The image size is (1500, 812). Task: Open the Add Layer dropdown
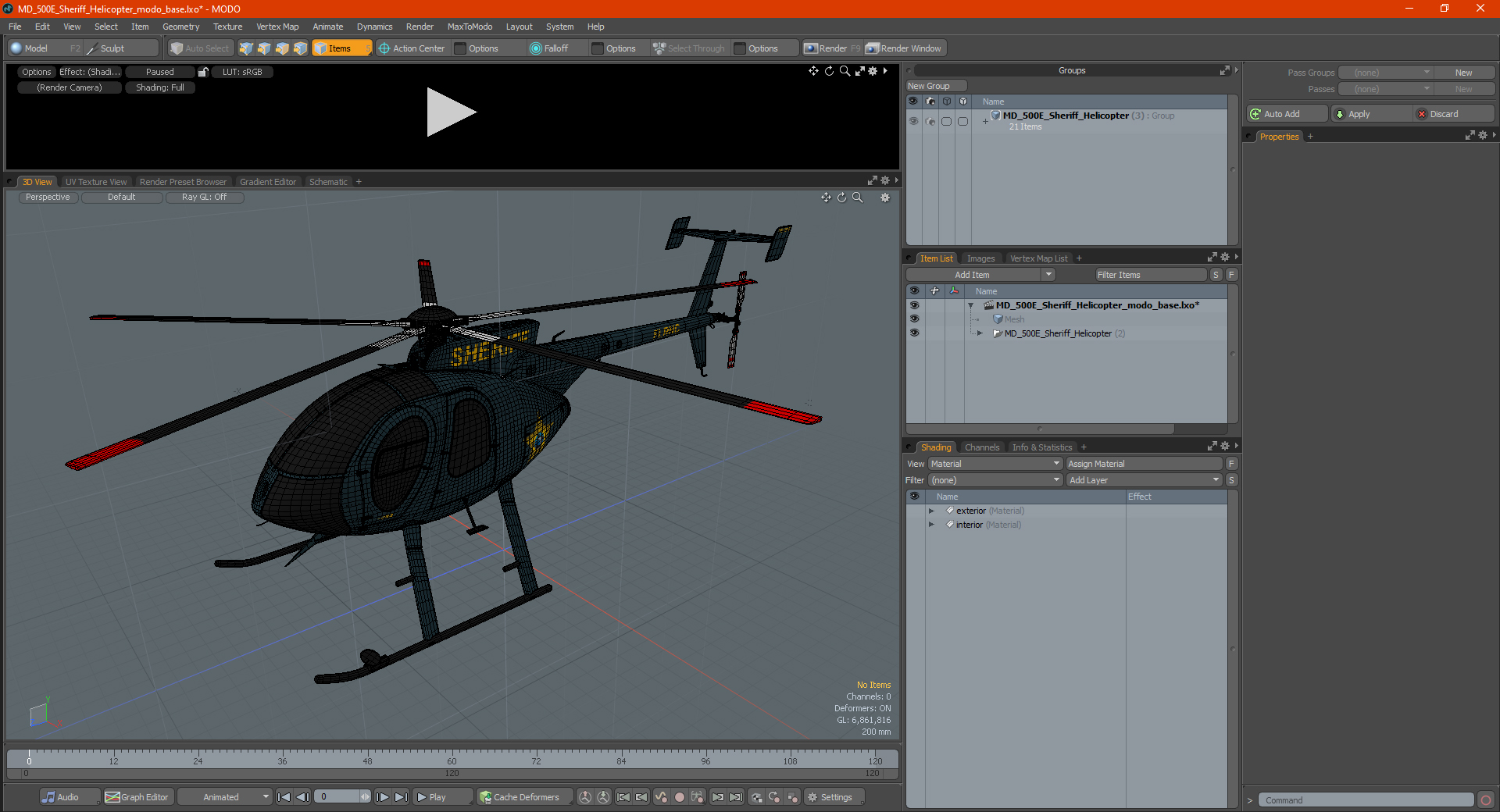pyautogui.click(x=1144, y=480)
